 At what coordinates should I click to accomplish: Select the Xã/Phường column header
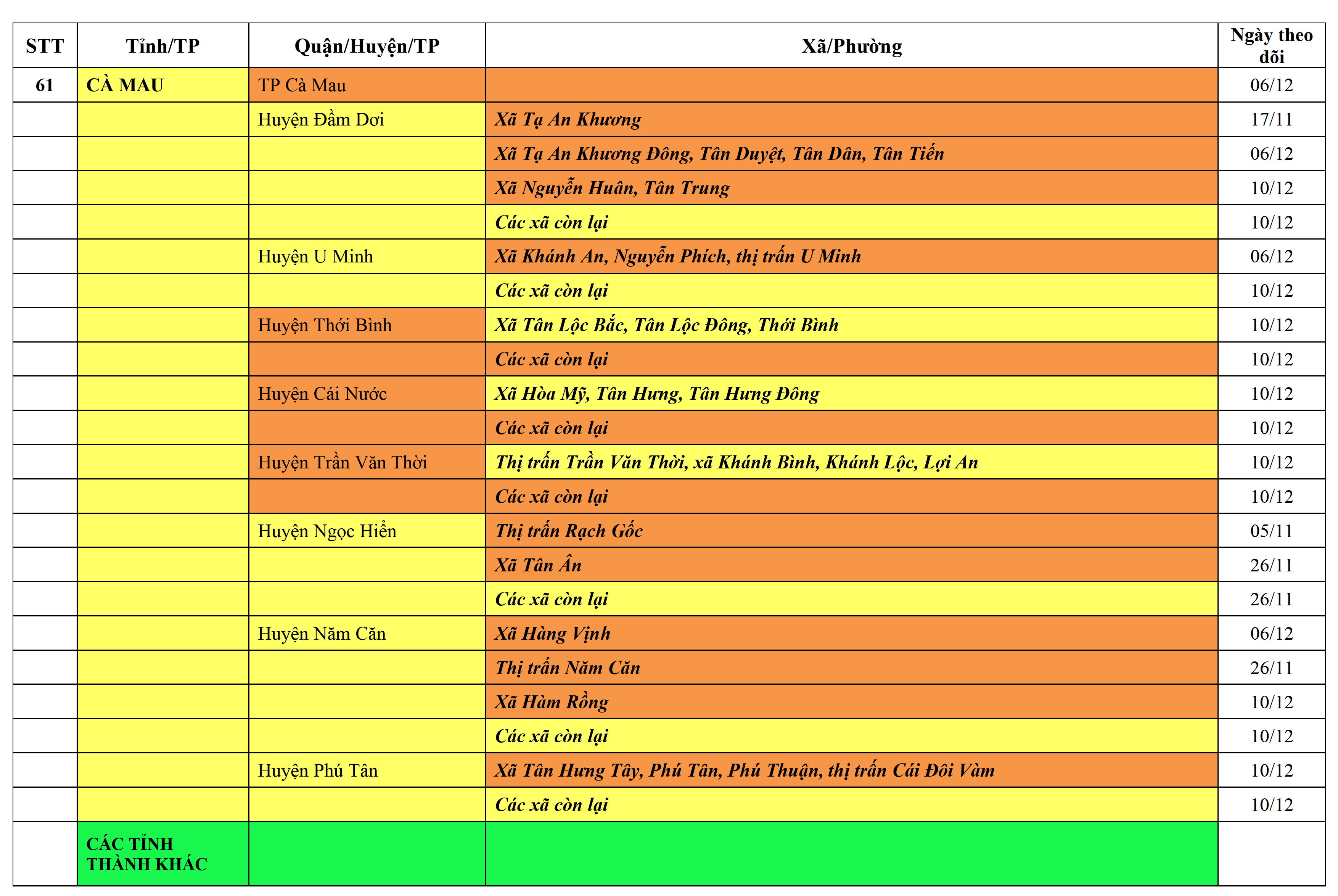click(x=851, y=46)
